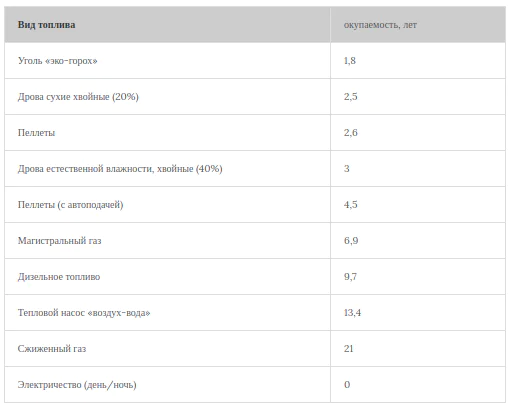This screenshot has width=512, height=414.
Task: Select the payback value 6,9
Action: point(351,241)
